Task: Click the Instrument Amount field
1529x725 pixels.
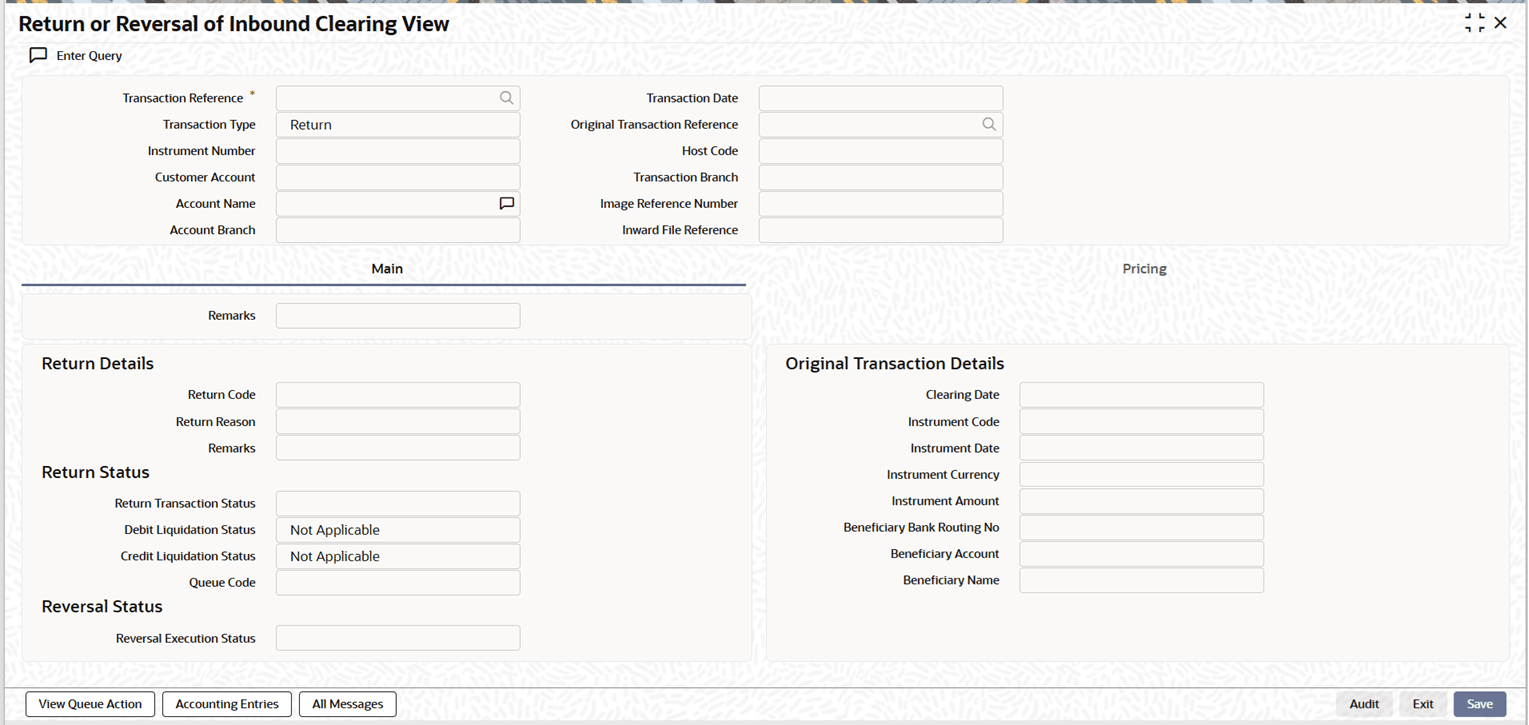Action: pyautogui.click(x=1142, y=501)
